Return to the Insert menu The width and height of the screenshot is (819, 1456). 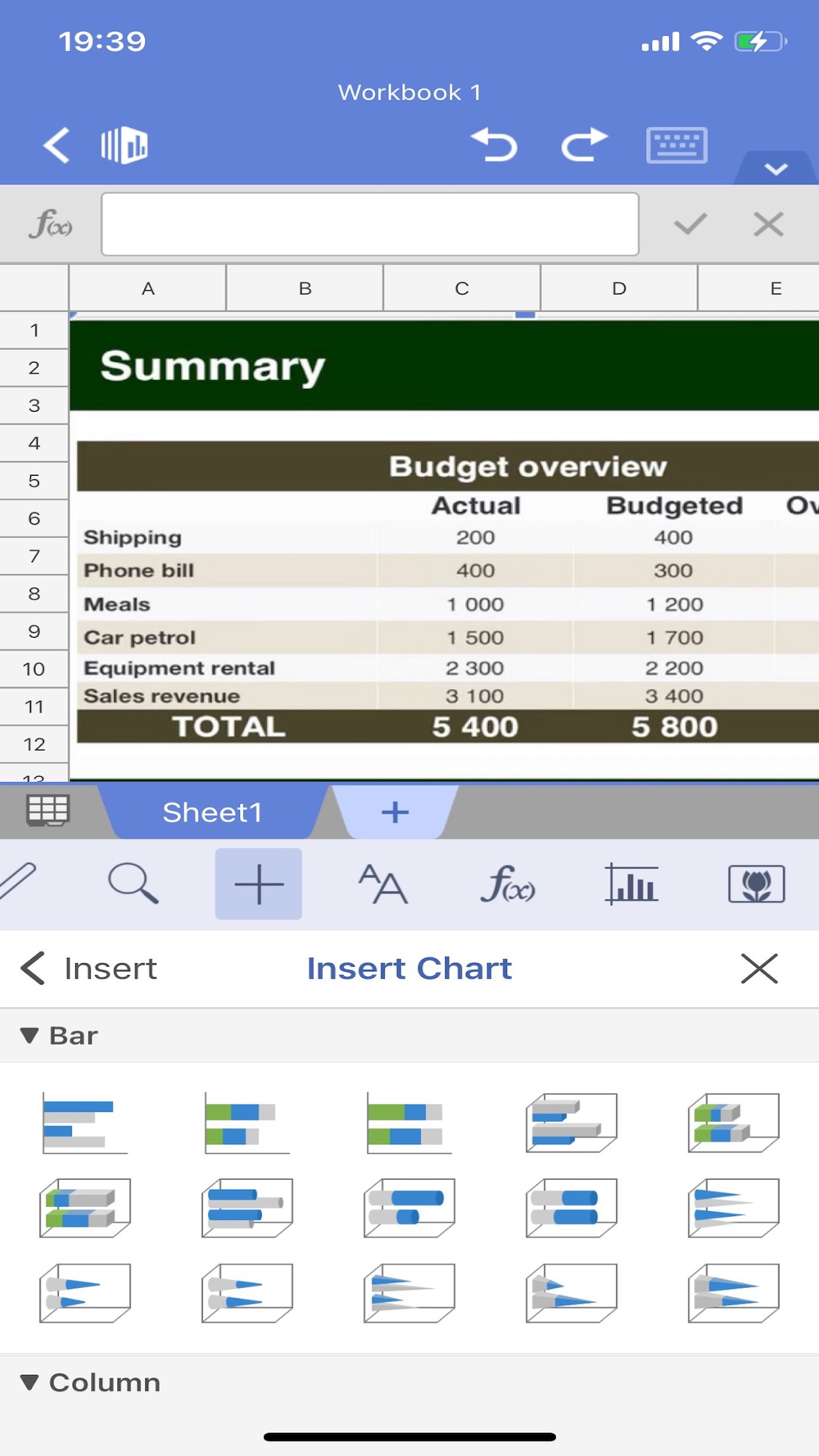(x=88, y=969)
